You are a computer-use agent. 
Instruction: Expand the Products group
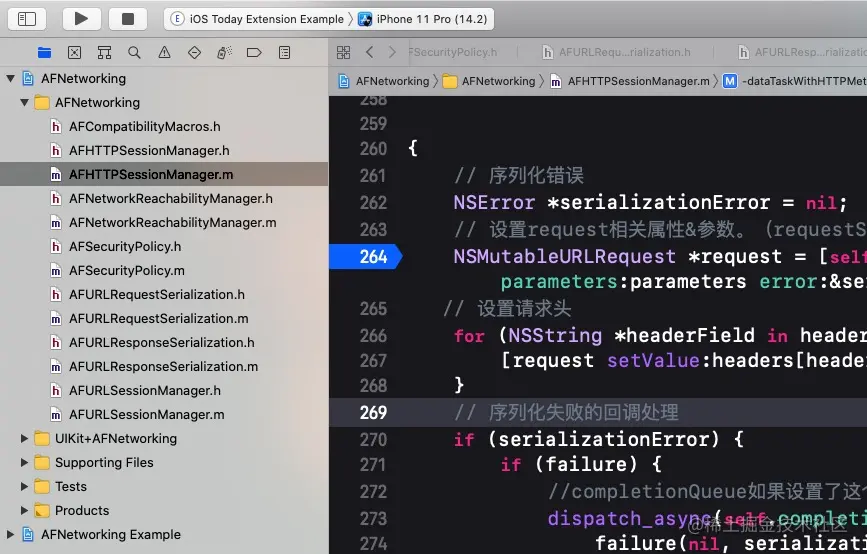coord(24,510)
